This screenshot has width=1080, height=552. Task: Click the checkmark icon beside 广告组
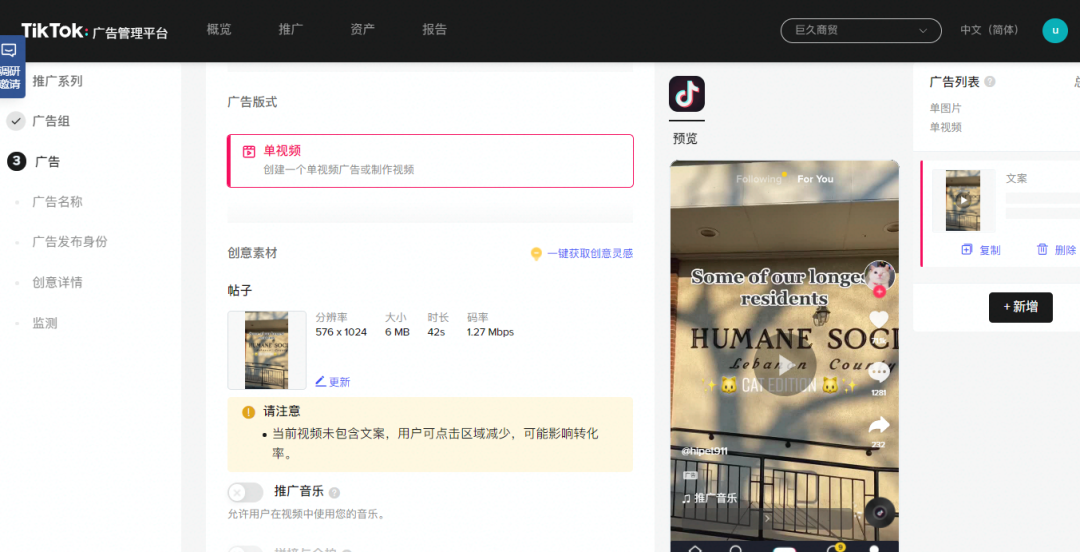tap(16, 121)
